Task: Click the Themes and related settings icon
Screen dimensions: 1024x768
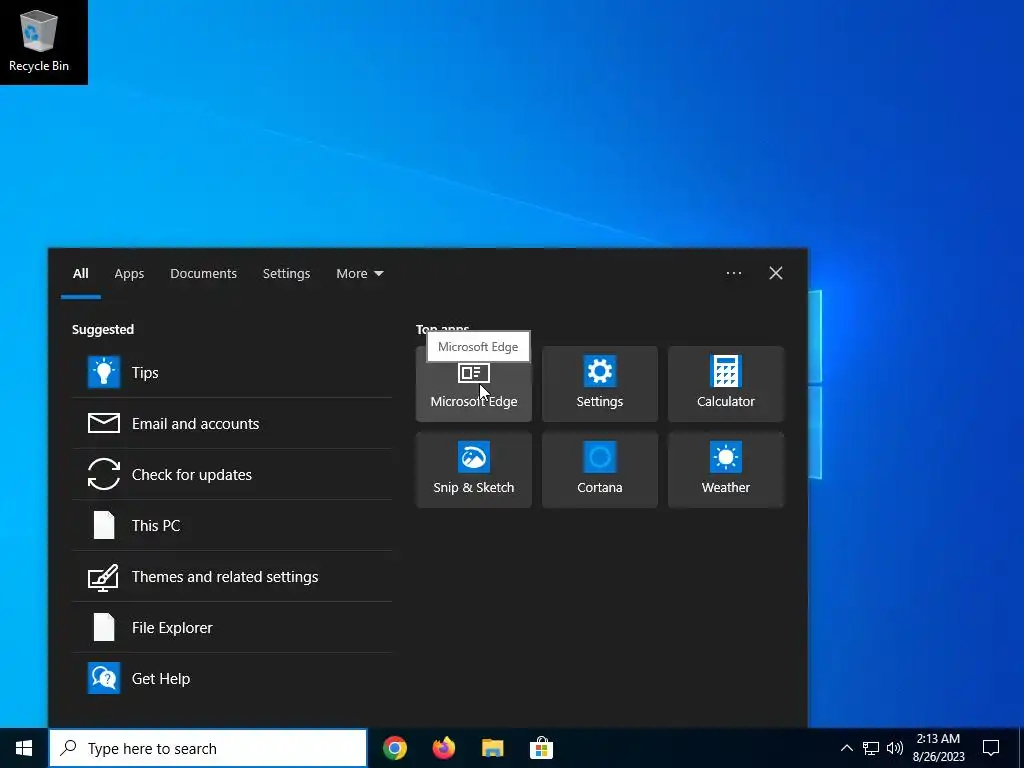Action: coord(104,577)
